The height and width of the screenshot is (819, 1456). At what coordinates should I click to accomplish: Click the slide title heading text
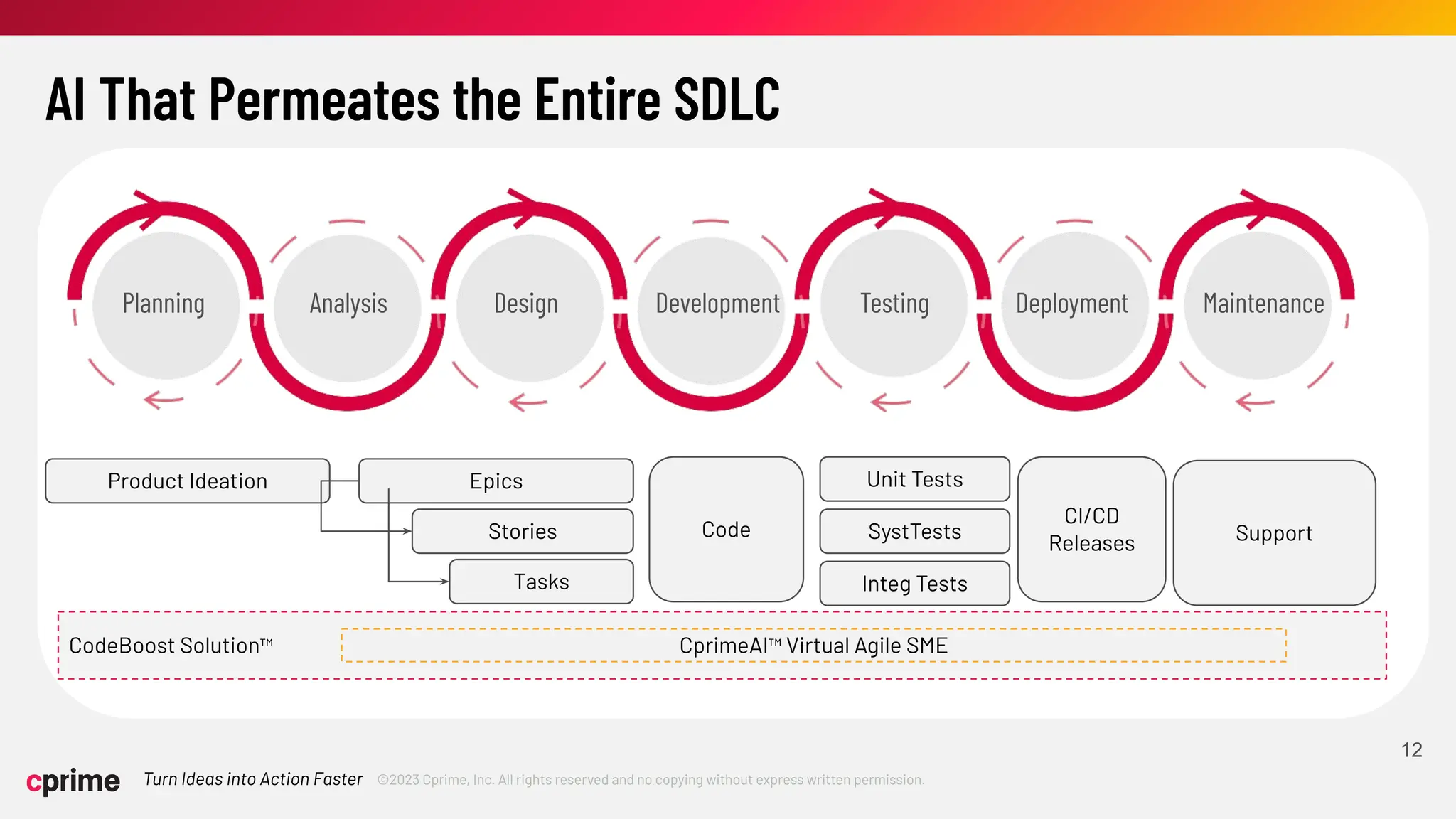tap(412, 100)
